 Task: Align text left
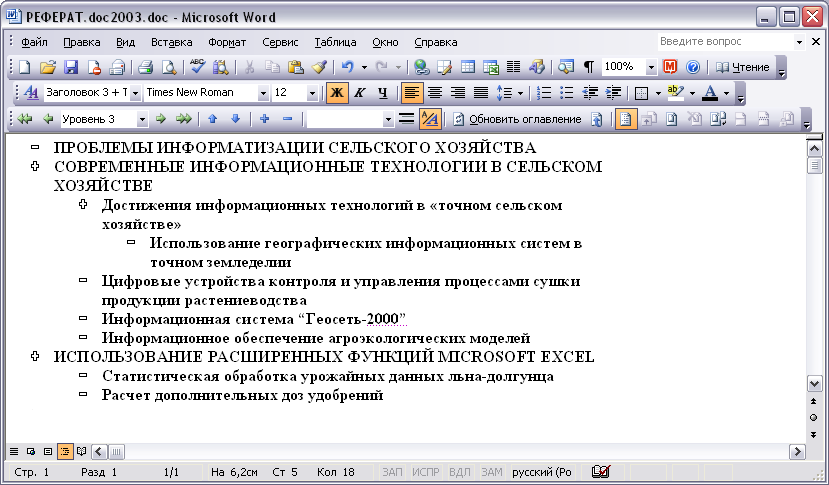pyautogui.click(x=411, y=93)
